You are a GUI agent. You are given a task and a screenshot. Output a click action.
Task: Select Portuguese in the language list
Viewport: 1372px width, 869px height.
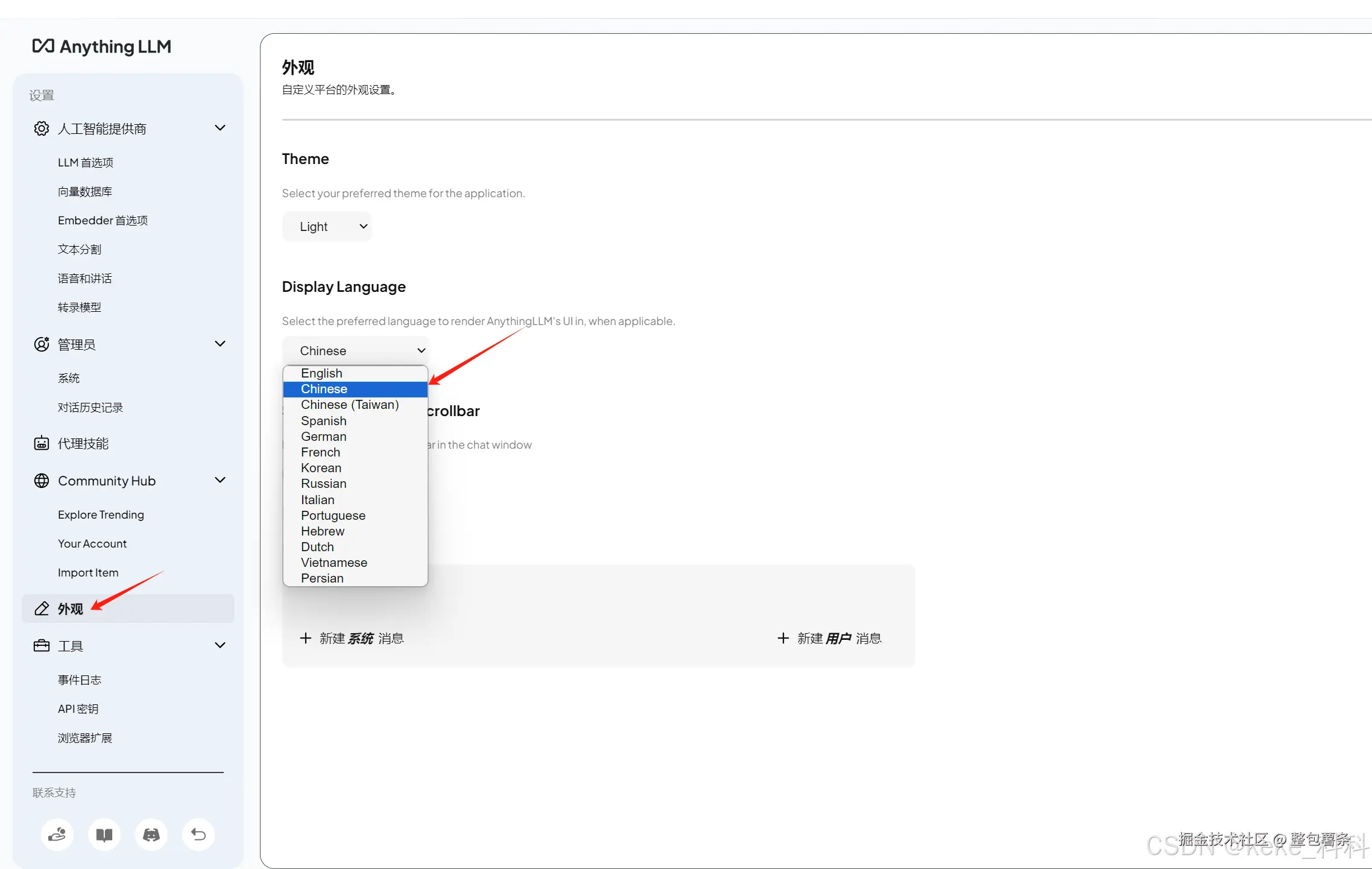[x=333, y=516]
